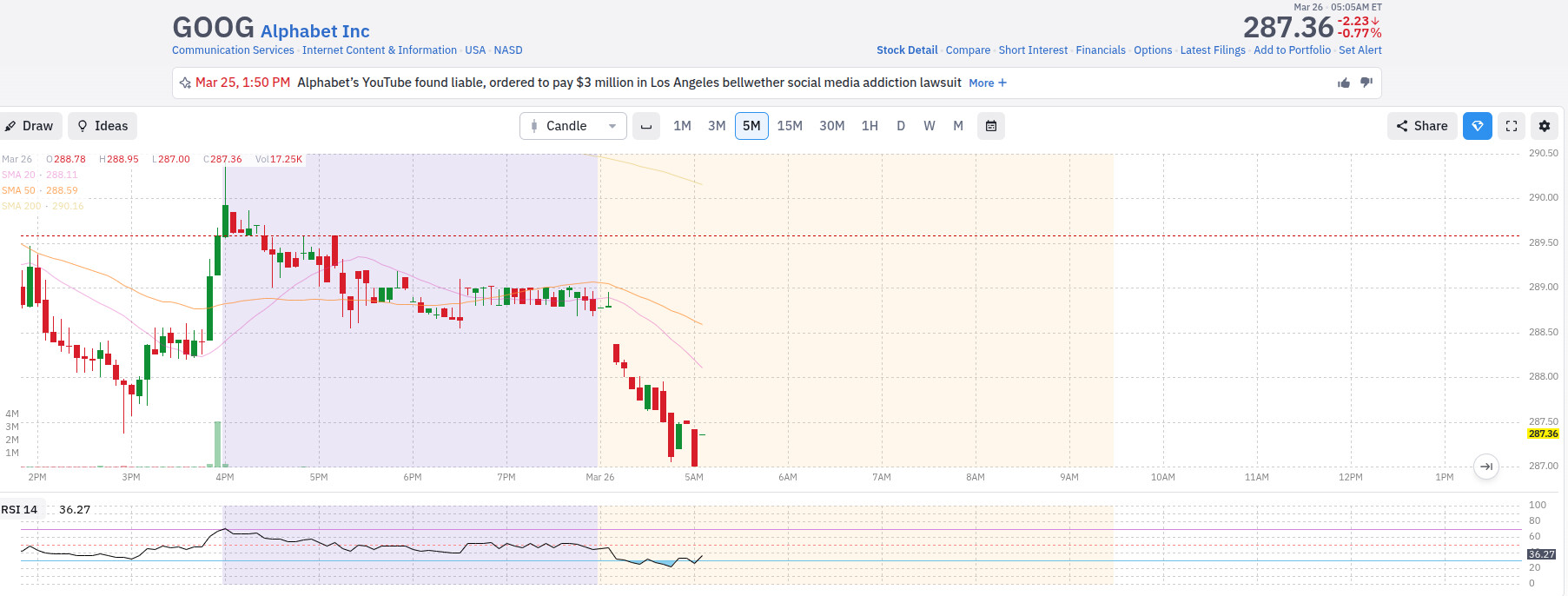The image size is (1568, 596).
Task: Switch to the W weekly timeframe
Action: 930,126
